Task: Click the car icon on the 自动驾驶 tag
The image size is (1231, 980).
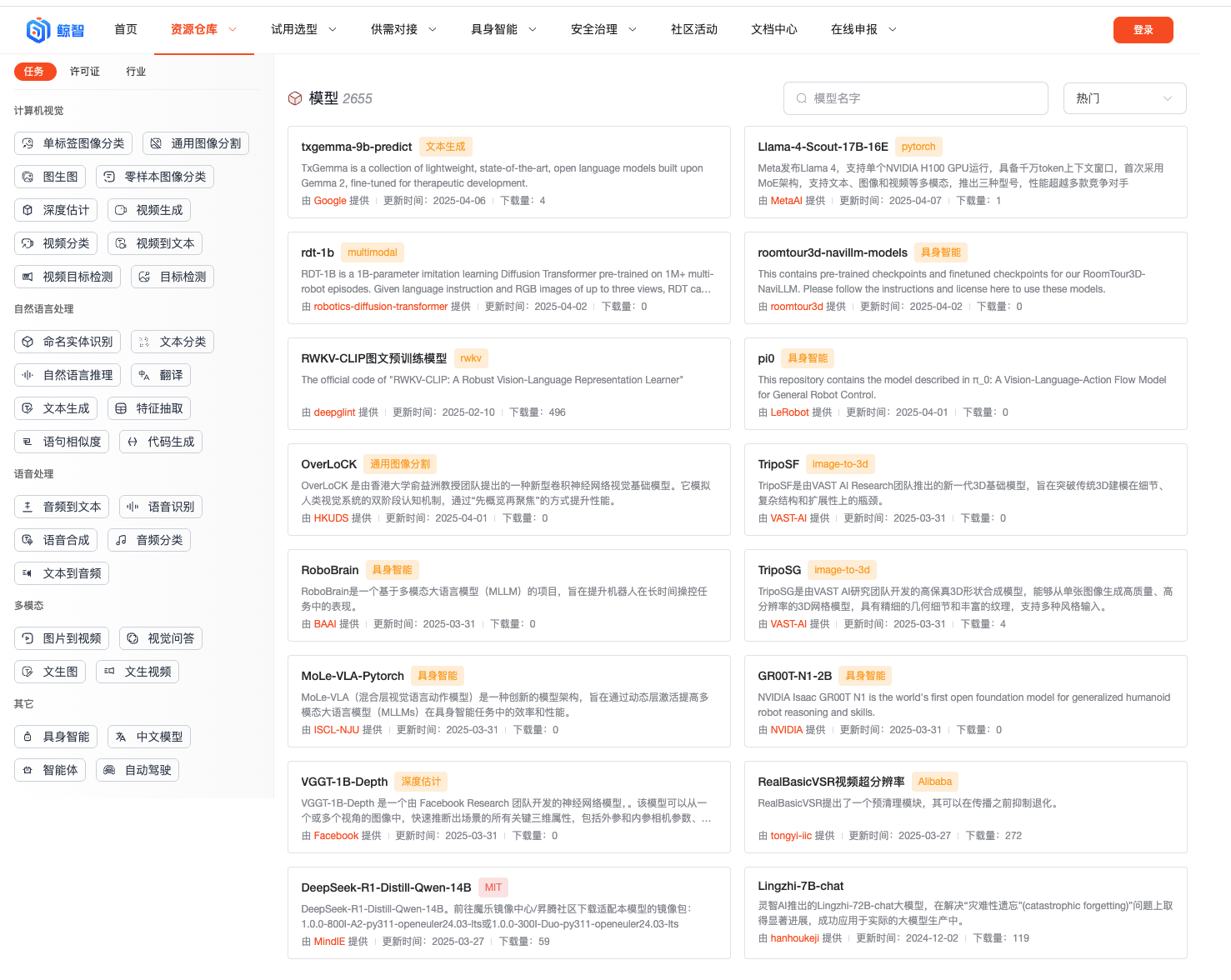Action: pyautogui.click(x=109, y=770)
